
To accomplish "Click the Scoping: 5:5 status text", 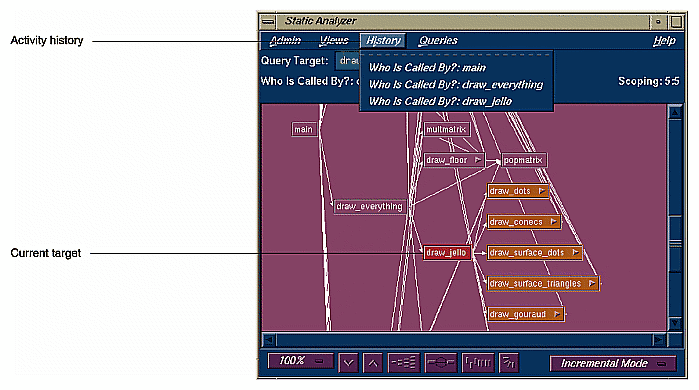I will [649, 82].
